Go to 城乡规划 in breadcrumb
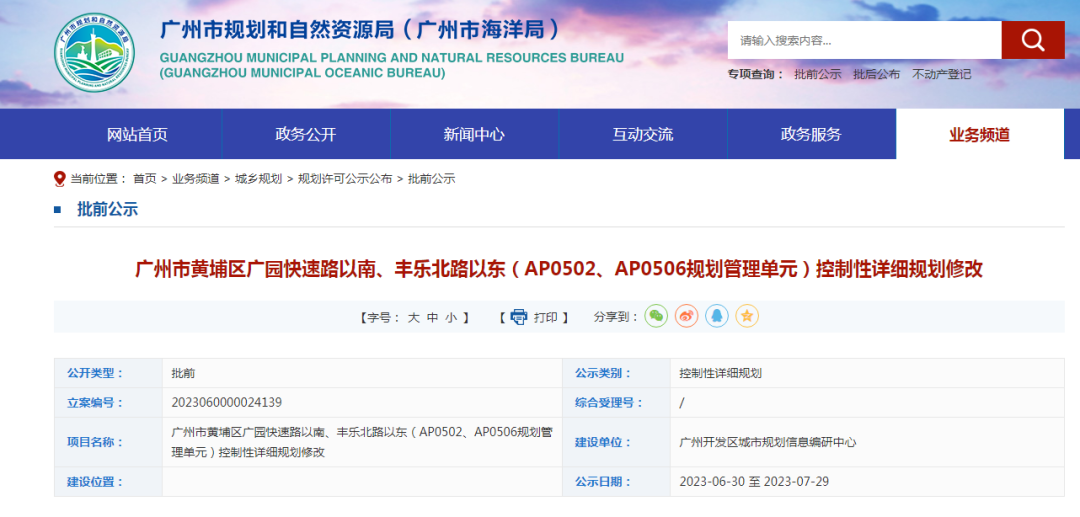The width and height of the screenshot is (1080, 517). (258, 179)
